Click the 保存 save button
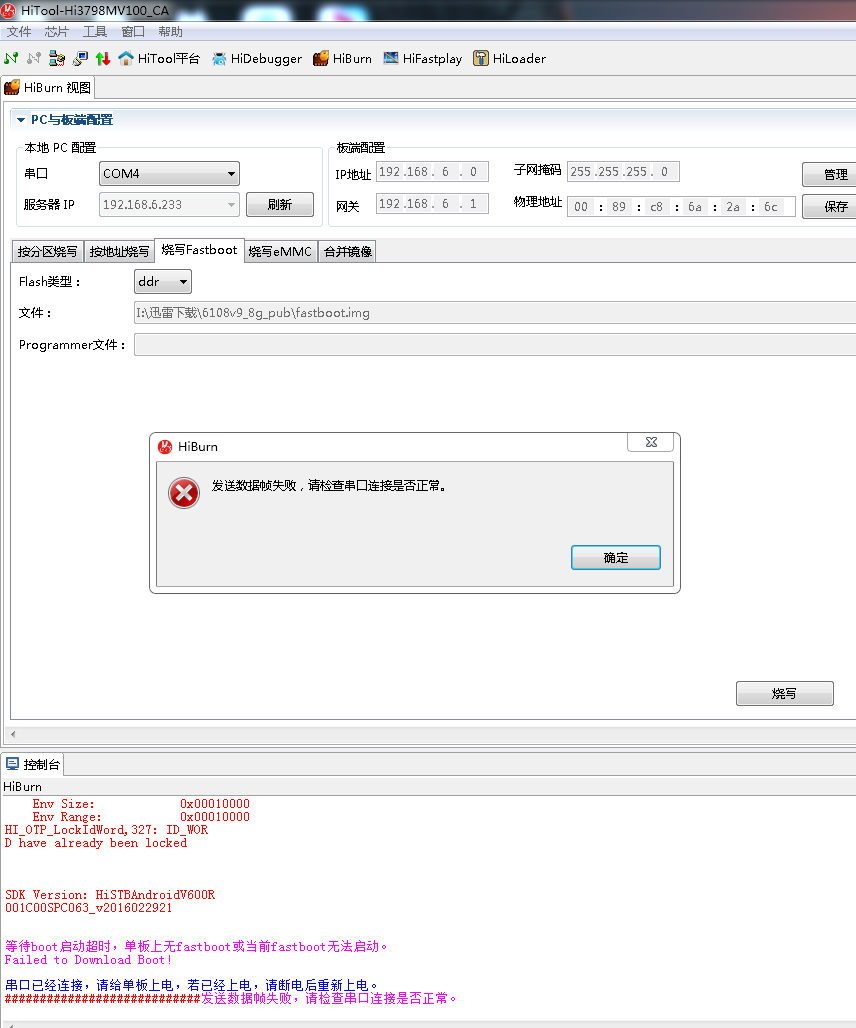856x1028 pixels. 830,207
